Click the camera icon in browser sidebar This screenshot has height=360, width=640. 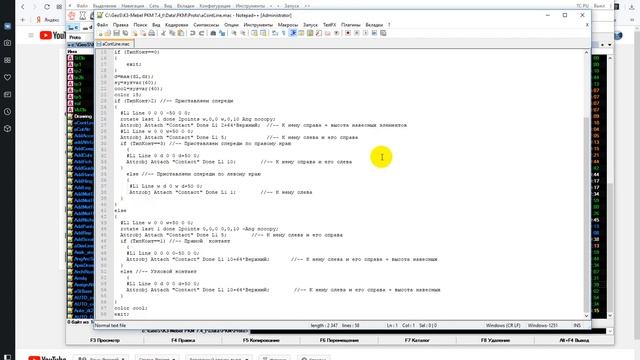(x=7, y=43)
